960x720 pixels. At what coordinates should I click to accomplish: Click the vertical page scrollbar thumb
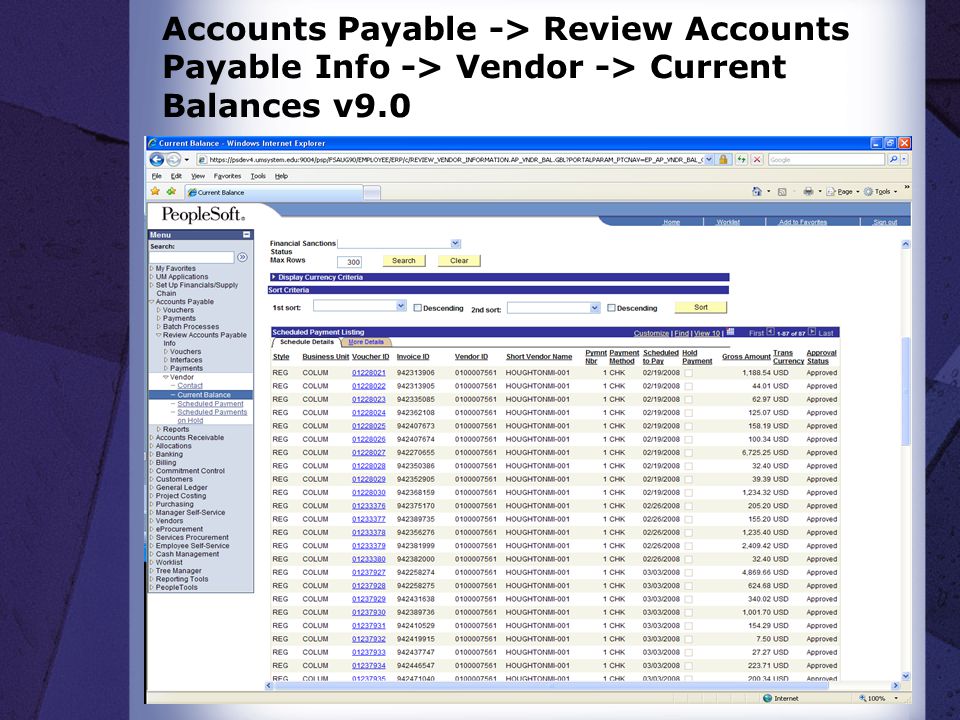pyautogui.click(x=906, y=391)
